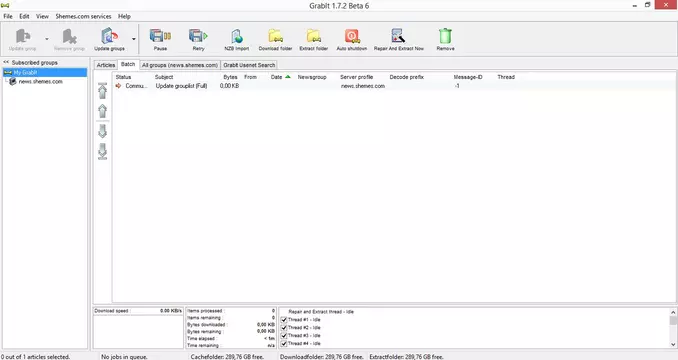
Task: Move item to top of batch queue
Action: coord(102,91)
